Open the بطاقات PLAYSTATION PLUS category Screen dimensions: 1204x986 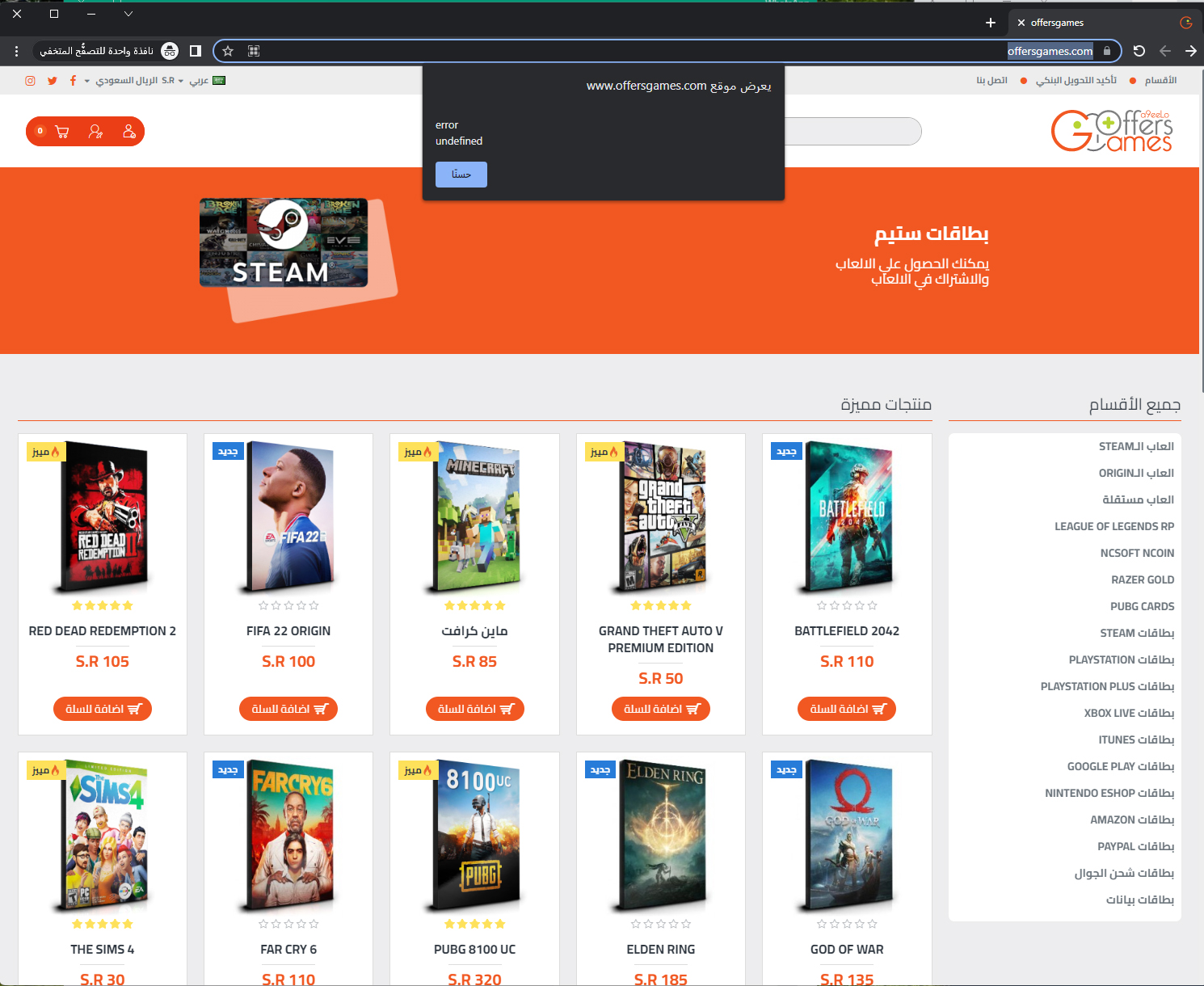[1107, 687]
